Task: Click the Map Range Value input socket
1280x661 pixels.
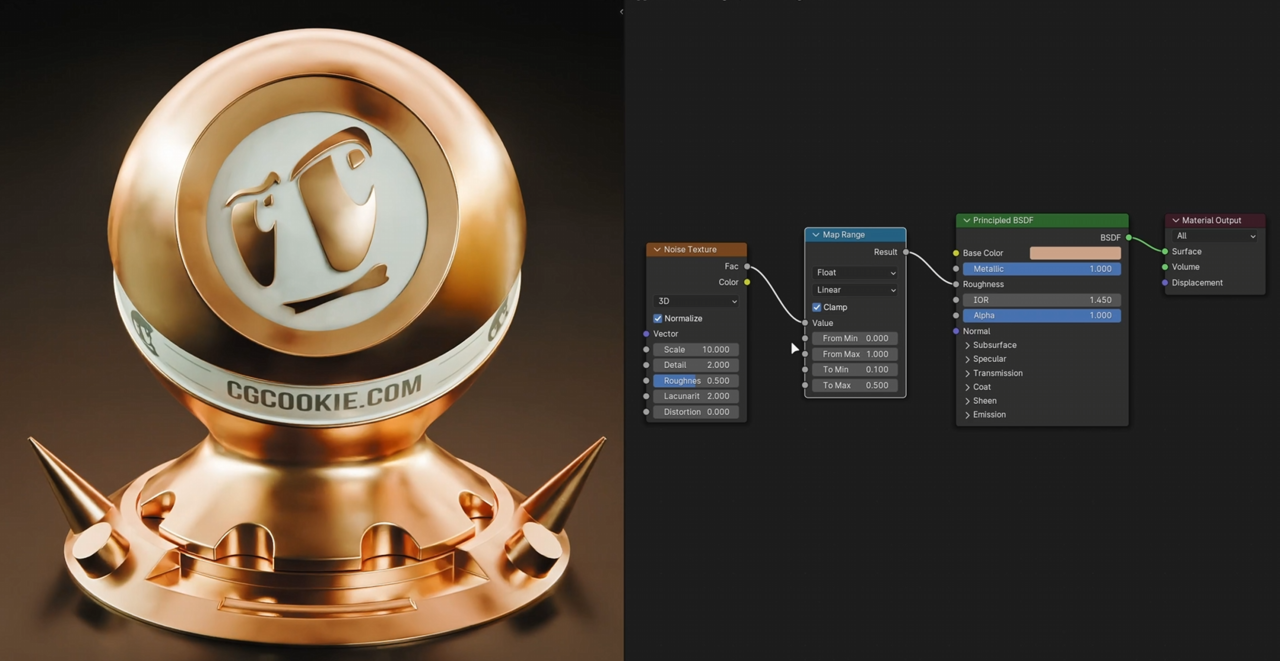Action: click(805, 323)
